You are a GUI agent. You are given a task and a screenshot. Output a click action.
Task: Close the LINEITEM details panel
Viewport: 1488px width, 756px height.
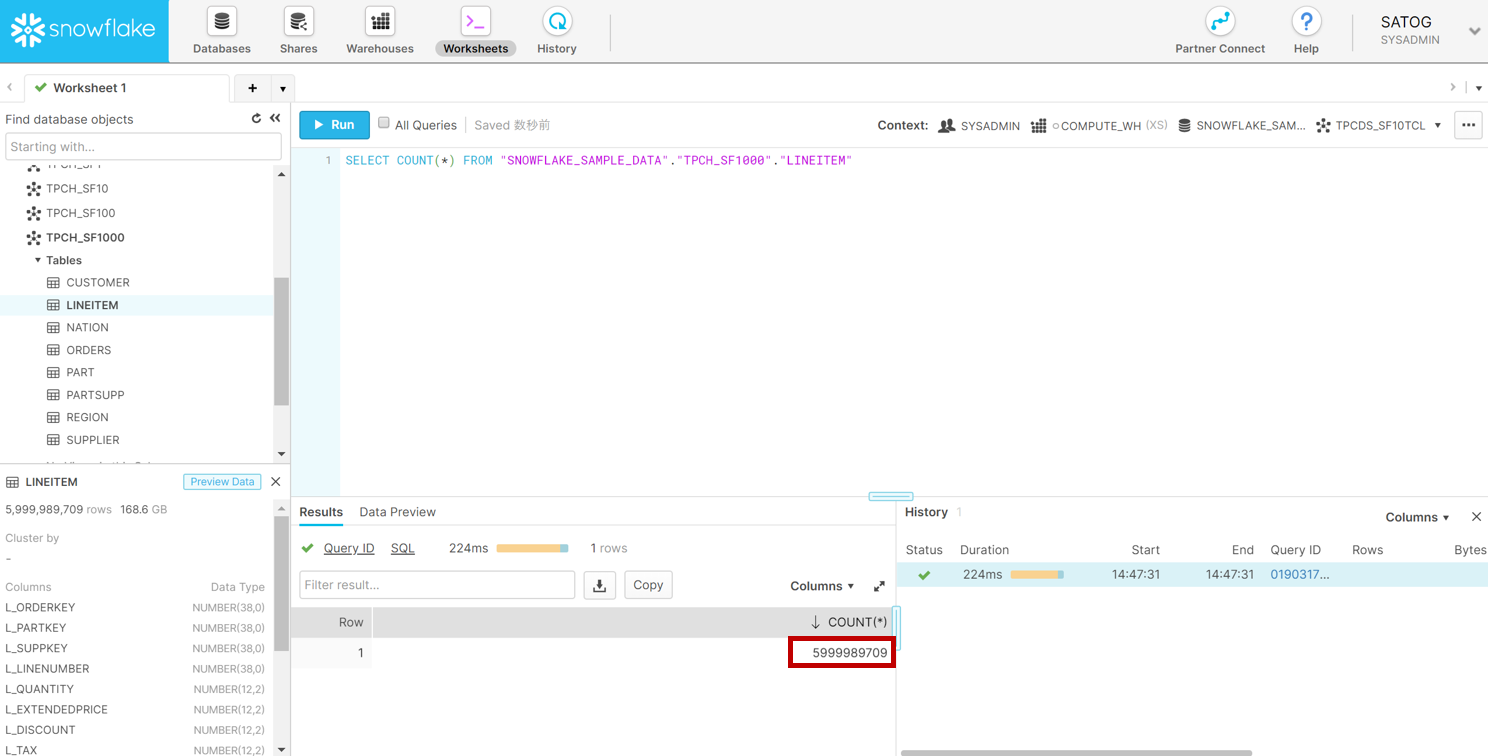click(x=276, y=482)
